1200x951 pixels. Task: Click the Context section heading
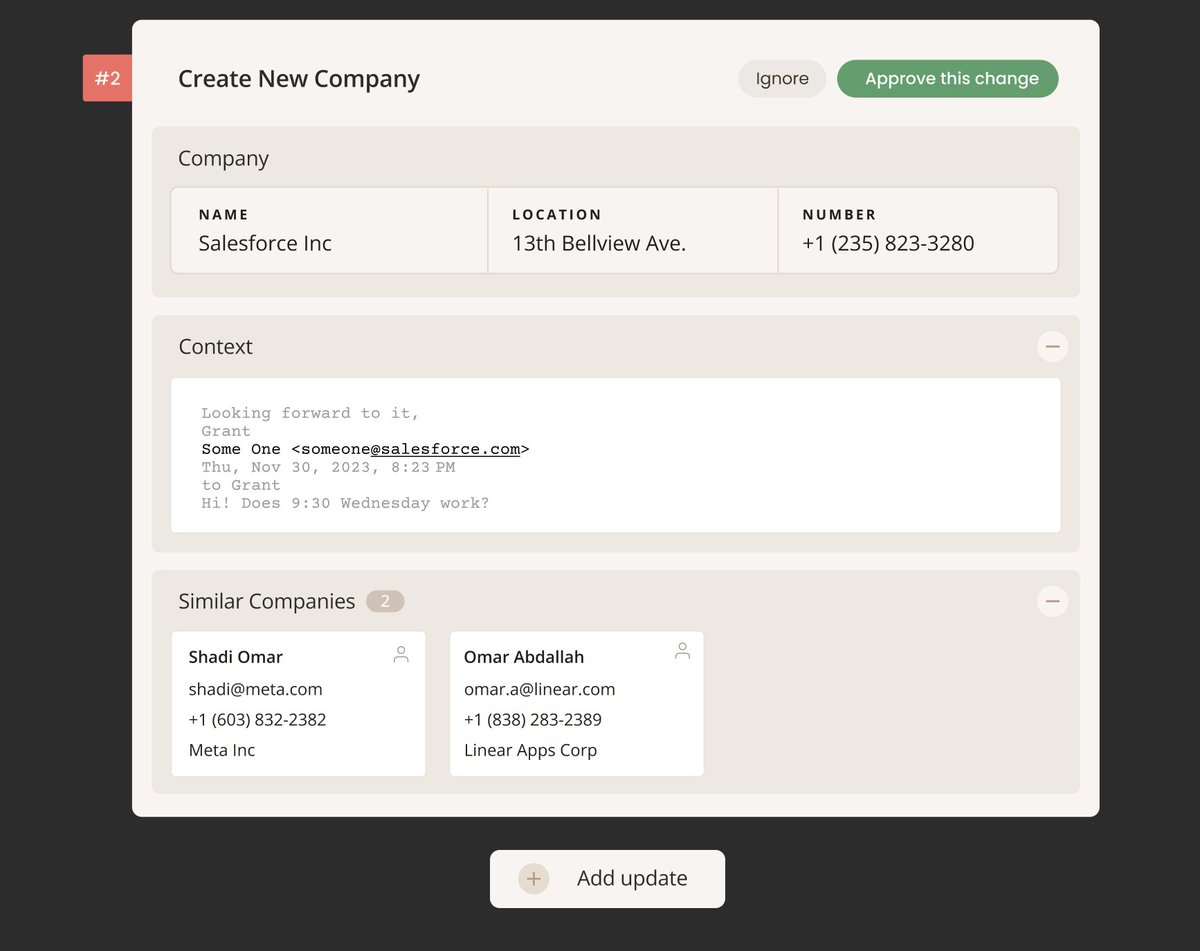[x=216, y=347]
